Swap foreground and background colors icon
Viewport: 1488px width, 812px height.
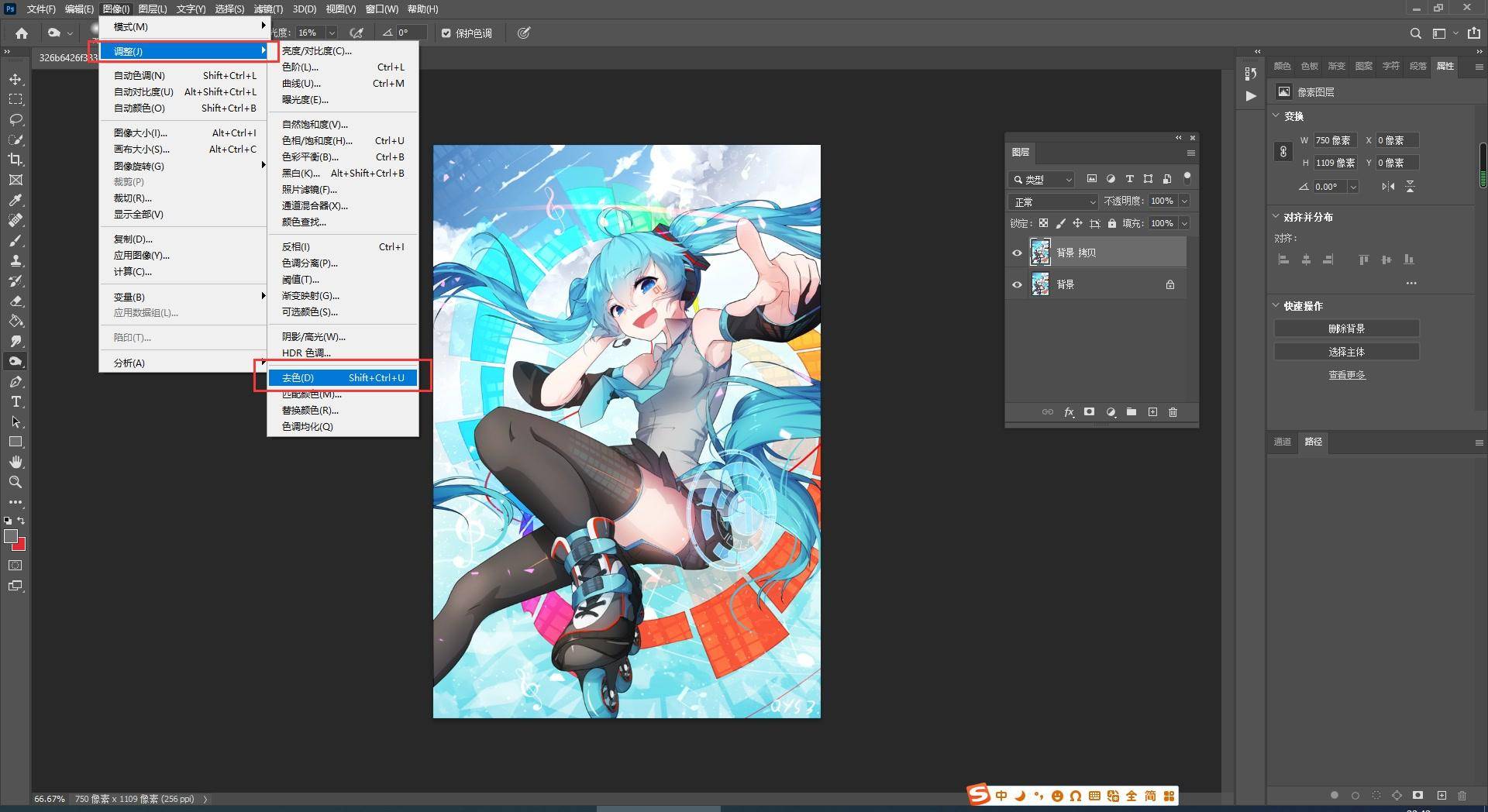point(21,521)
